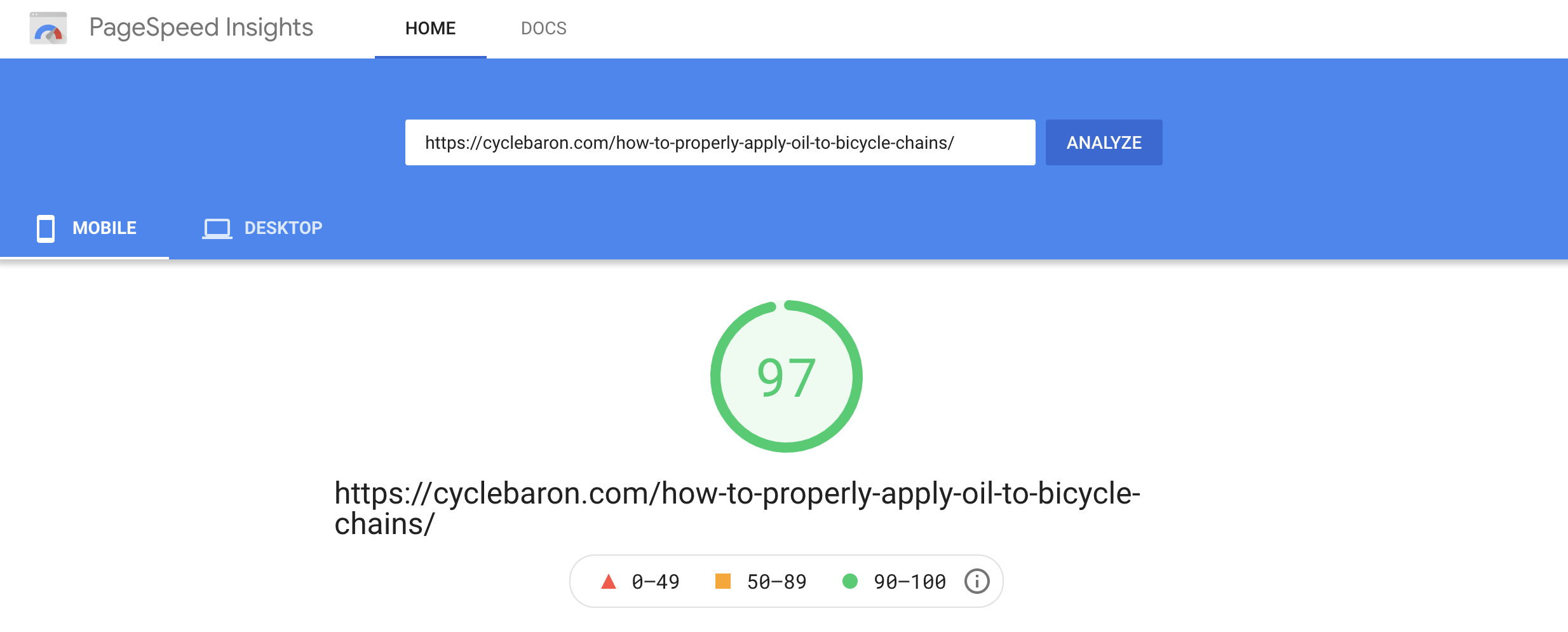1568x632 pixels.
Task: Click the green circle legend icon
Action: click(x=849, y=581)
